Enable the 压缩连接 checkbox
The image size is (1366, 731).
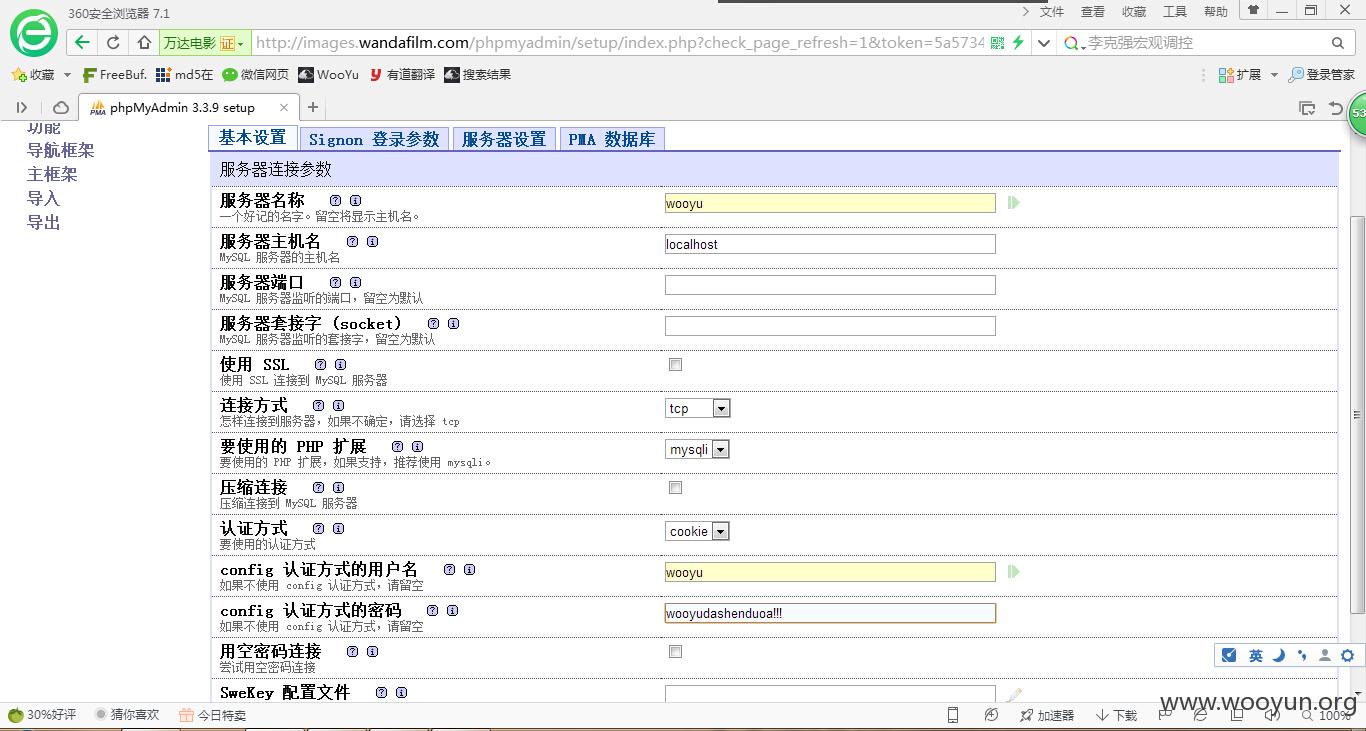coord(676,488)
